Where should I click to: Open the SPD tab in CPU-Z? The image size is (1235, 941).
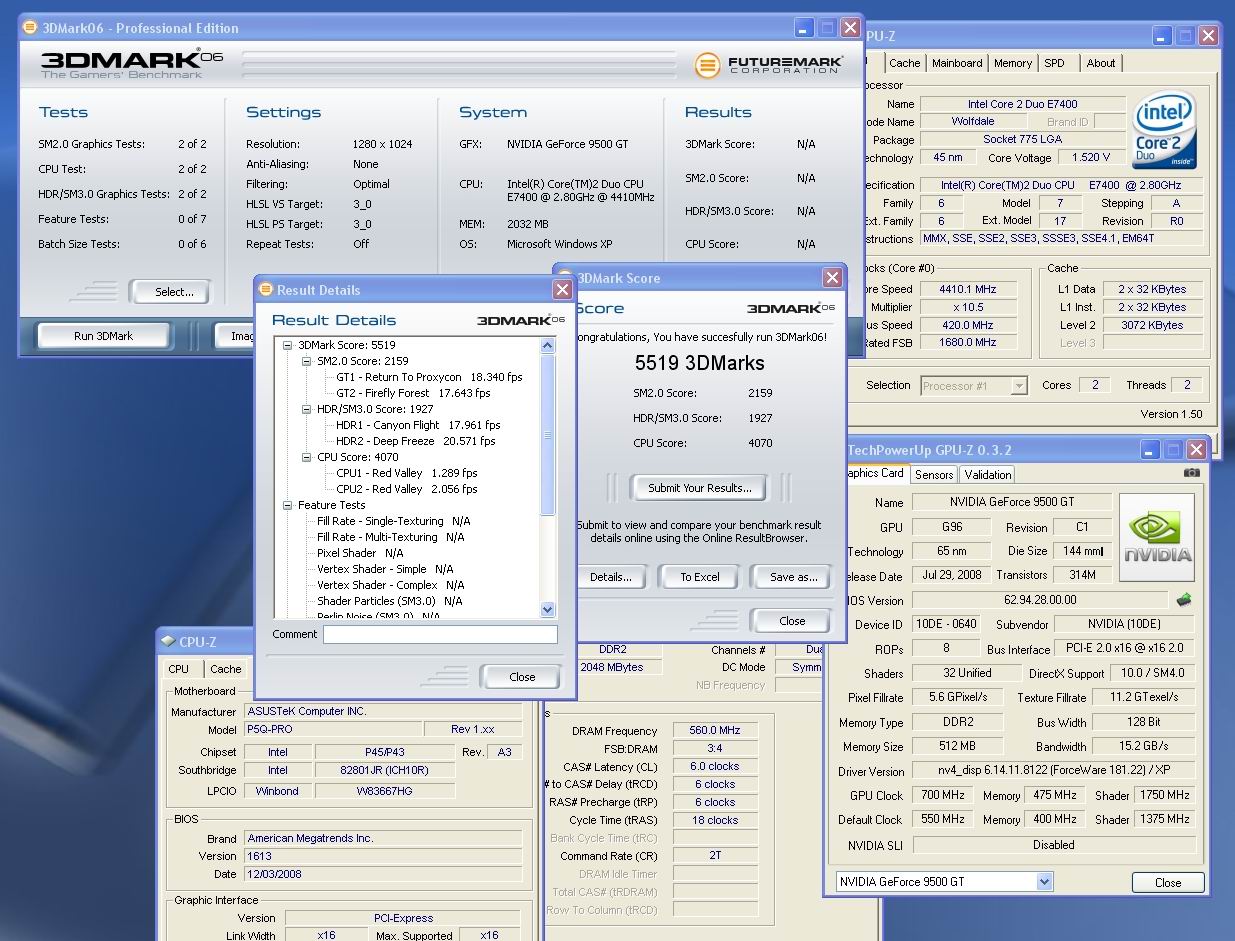pos(1054,63)
